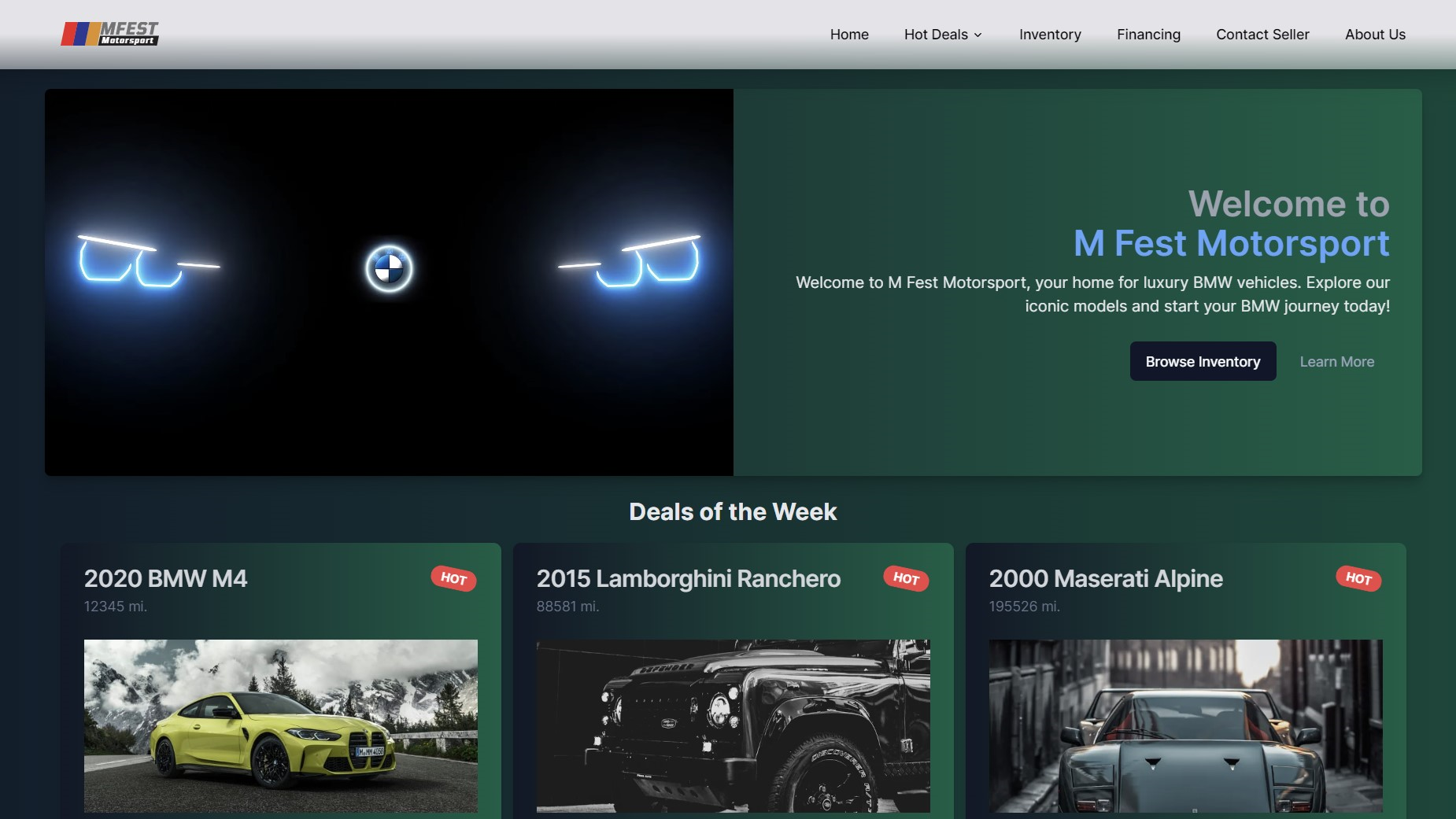Open the 2020 BMW M4 title

coord(165,578)
